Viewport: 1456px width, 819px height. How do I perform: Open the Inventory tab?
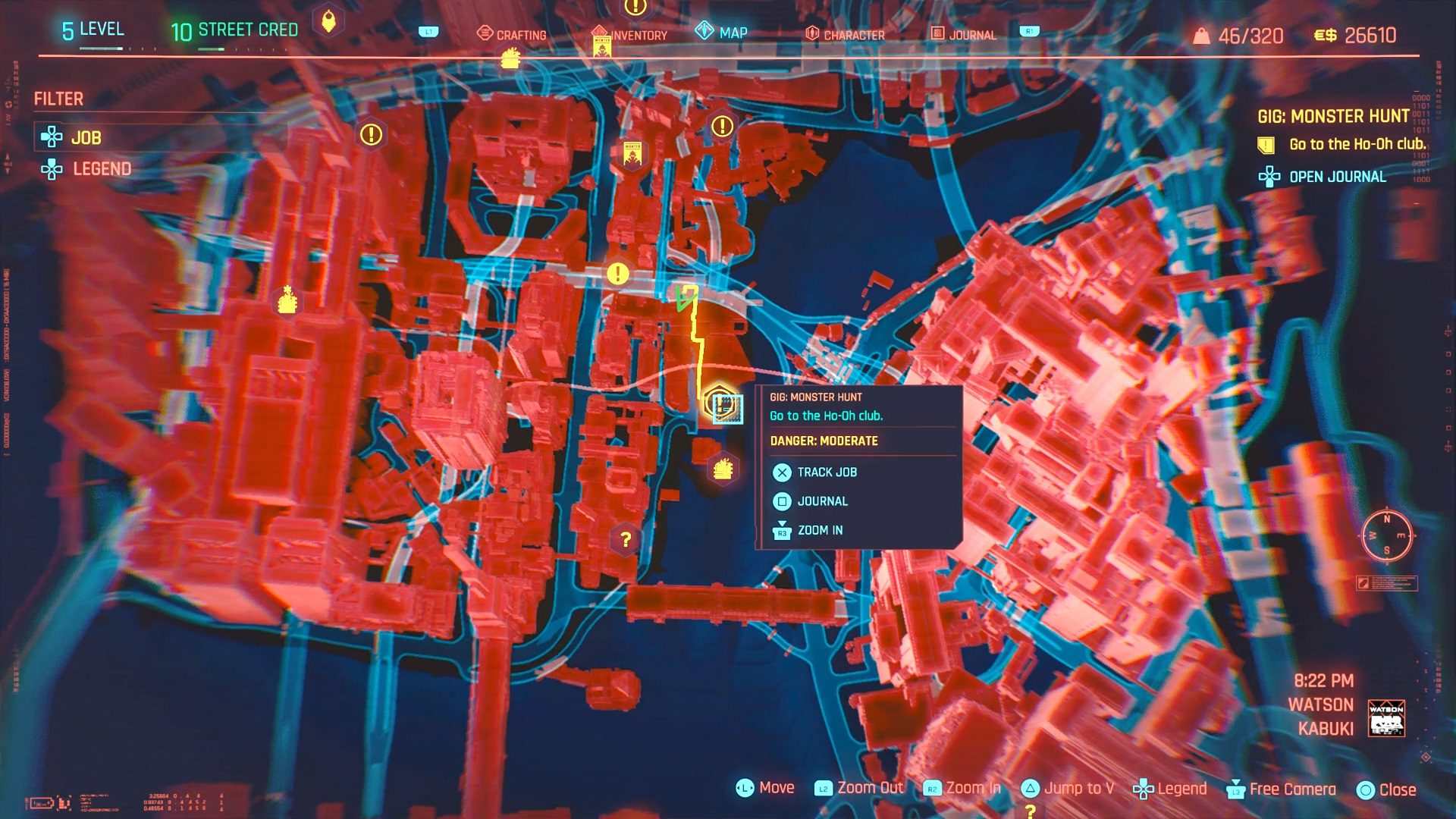click(630, 35)
